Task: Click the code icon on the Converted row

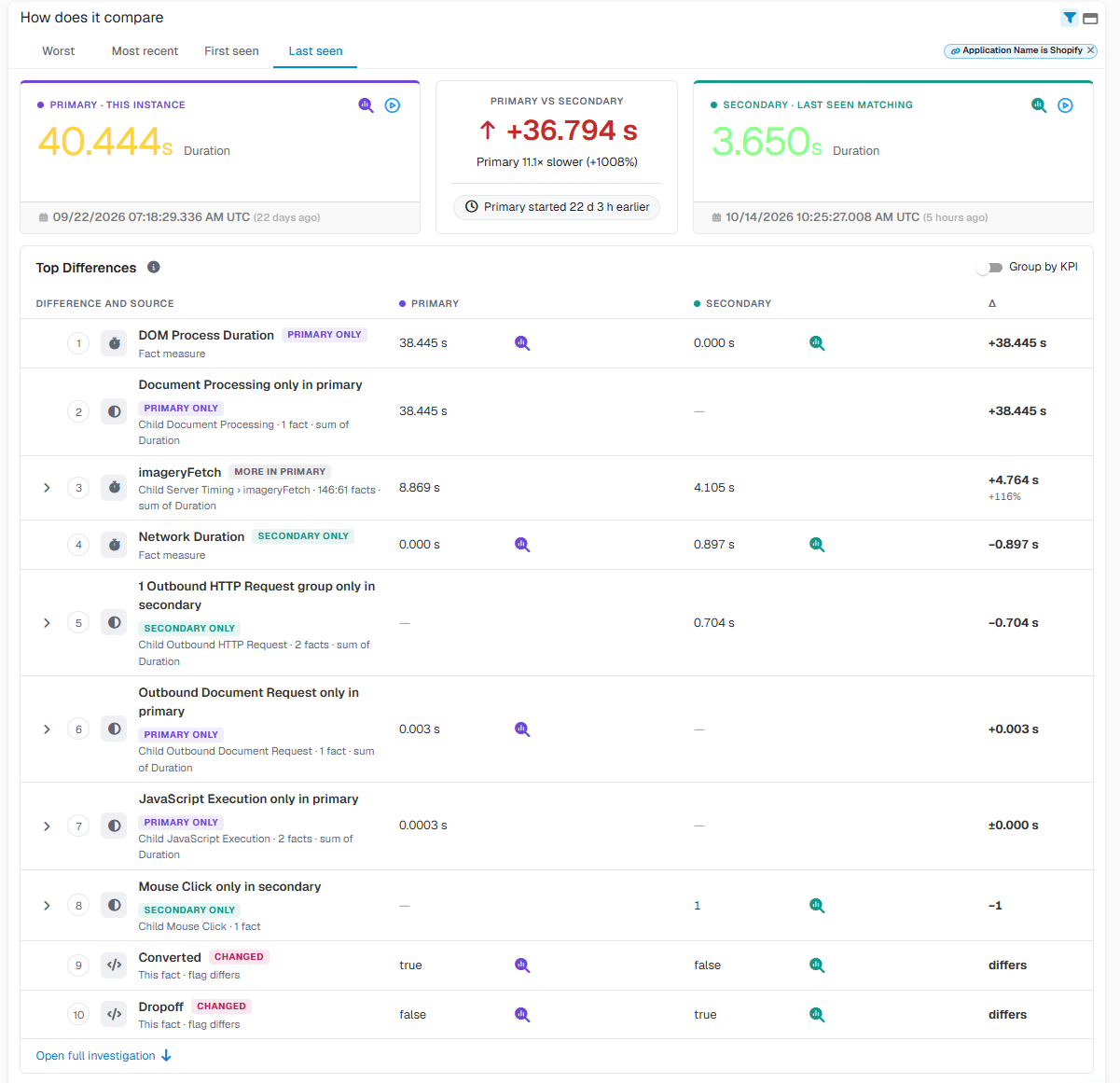Action: point(114,965)
